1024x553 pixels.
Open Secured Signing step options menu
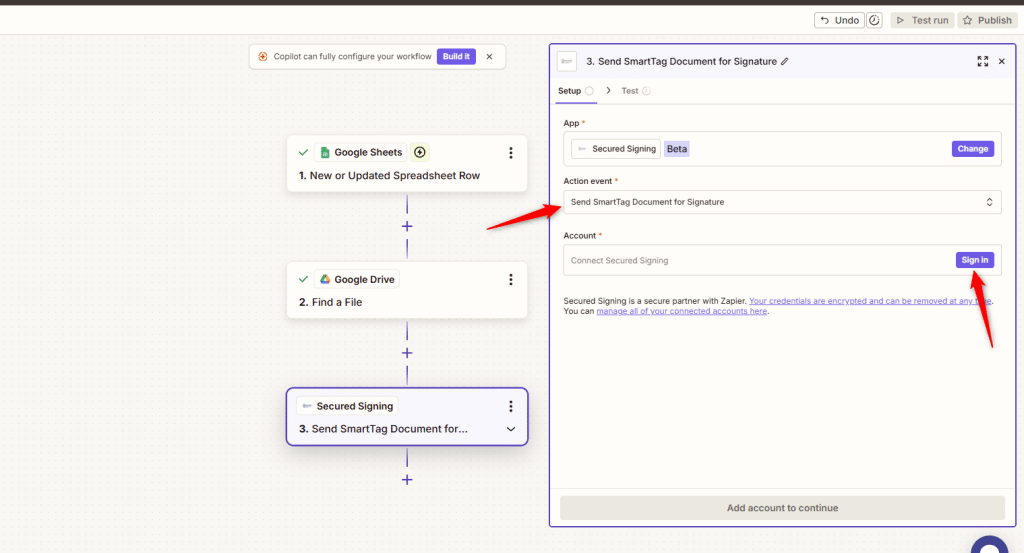[x=511, y=406]
